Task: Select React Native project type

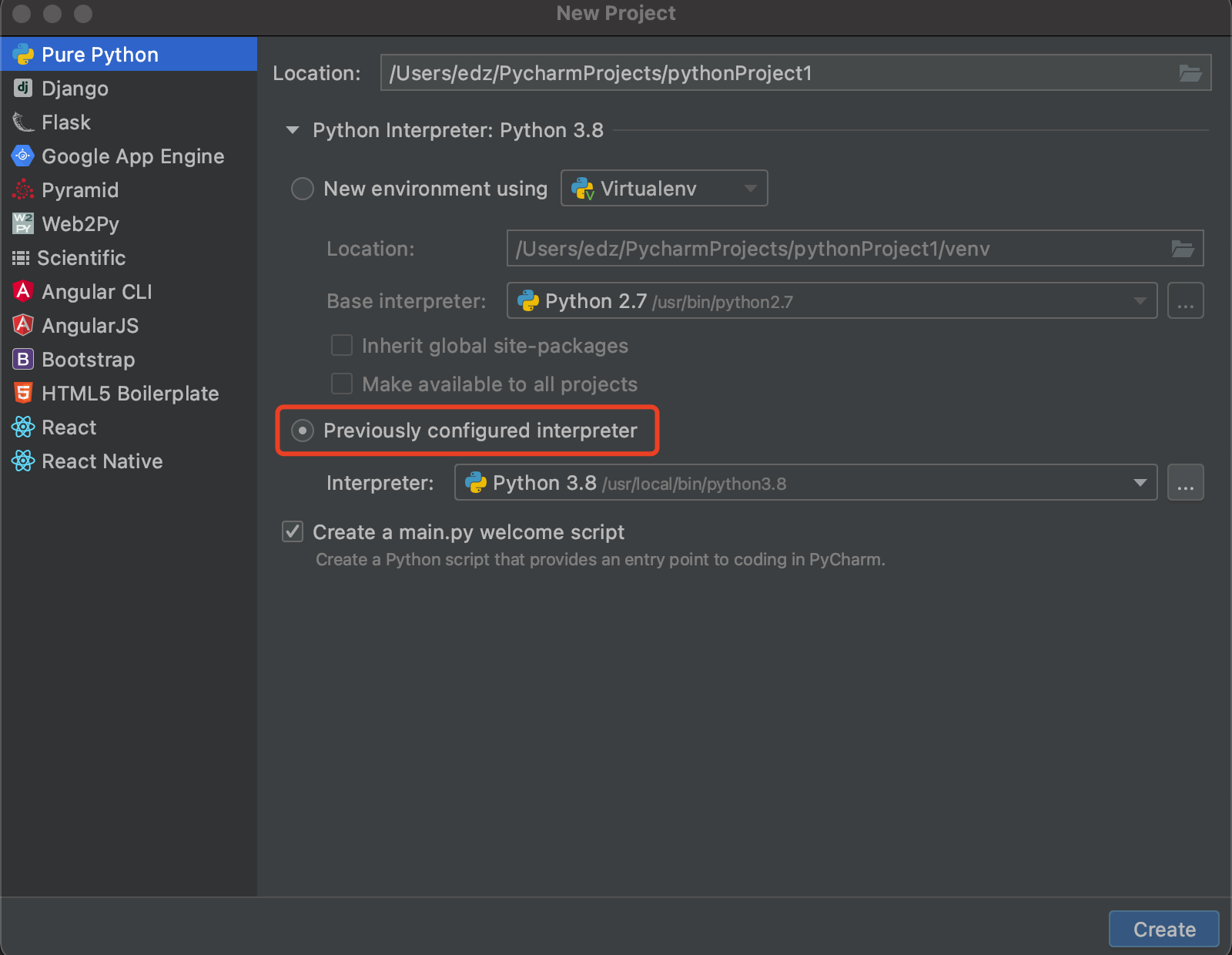Action: click(129, 461)
